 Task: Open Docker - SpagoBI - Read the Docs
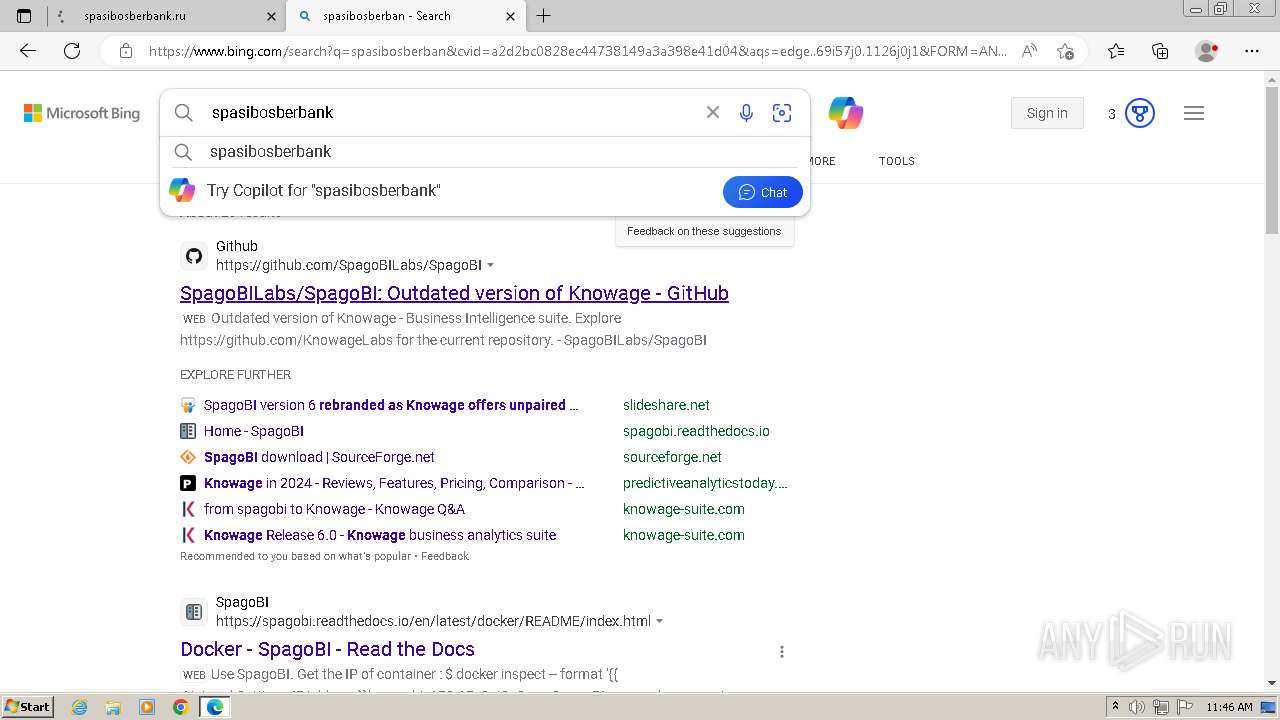(327, 649)
